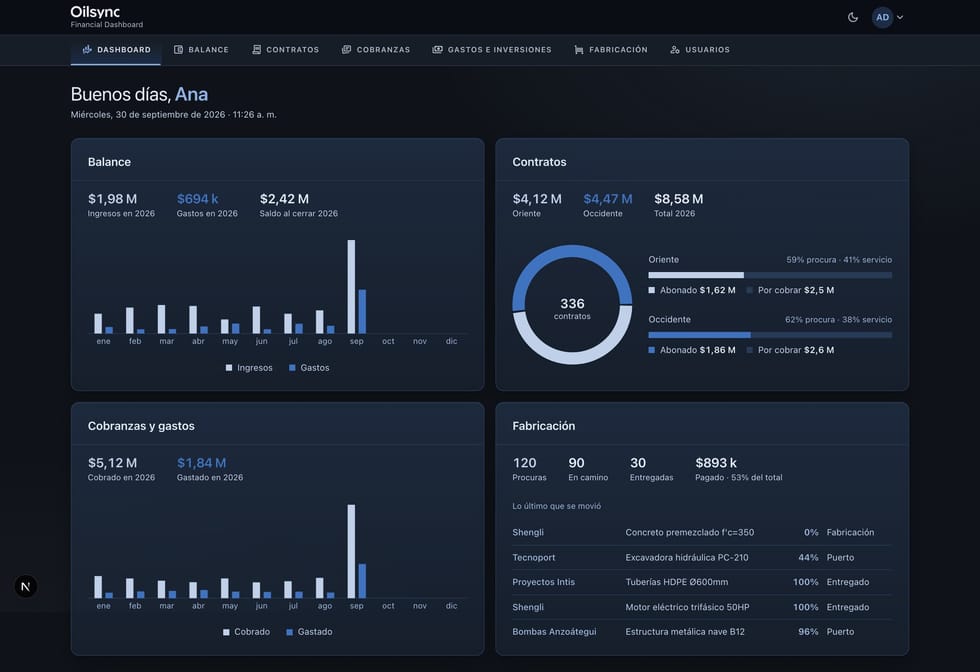Click the $5,12 M Cobrado en 2026 value
This screenshot has height=672, width=980.
[112, 463]
